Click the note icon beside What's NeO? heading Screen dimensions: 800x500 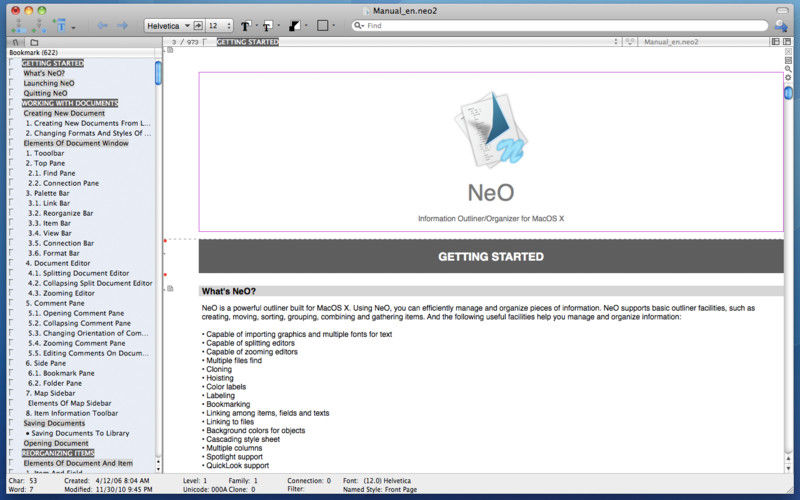point(170,289)
